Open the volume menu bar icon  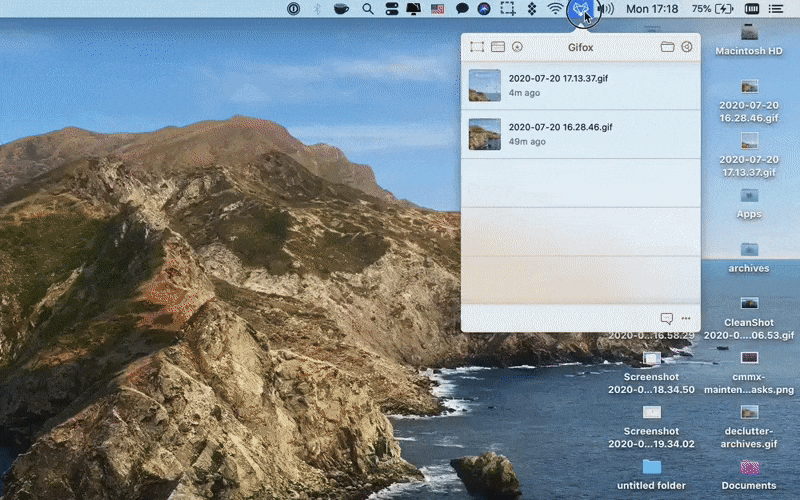[x=606, y=9]
